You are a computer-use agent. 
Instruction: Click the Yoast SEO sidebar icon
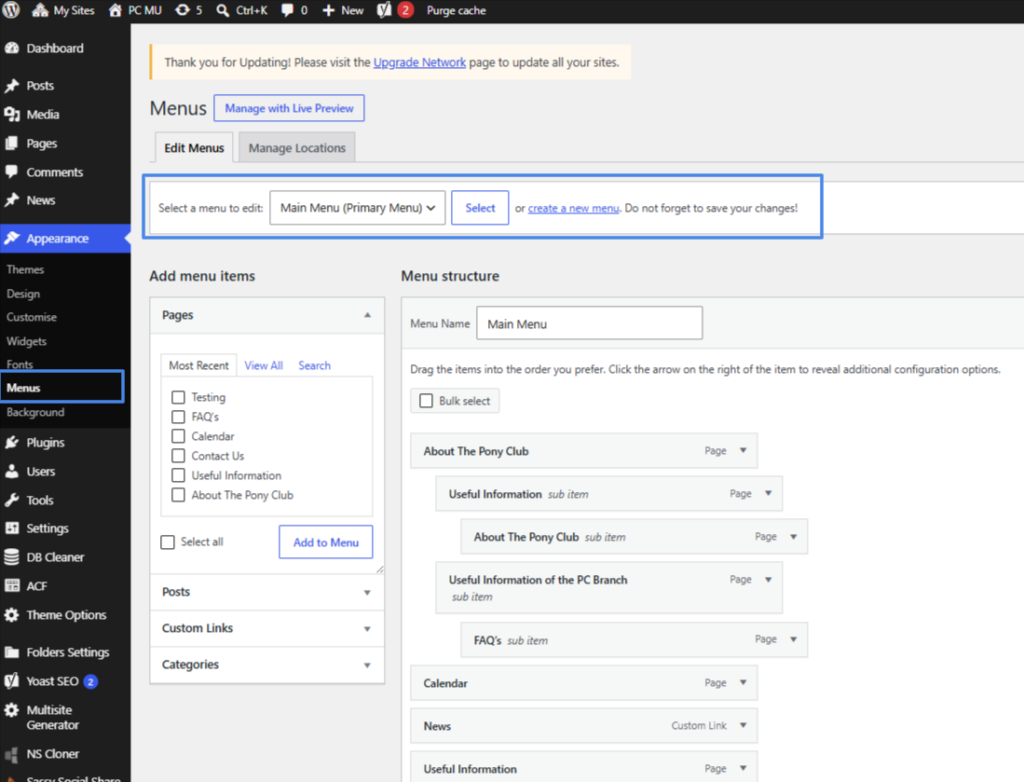point(11,681)
